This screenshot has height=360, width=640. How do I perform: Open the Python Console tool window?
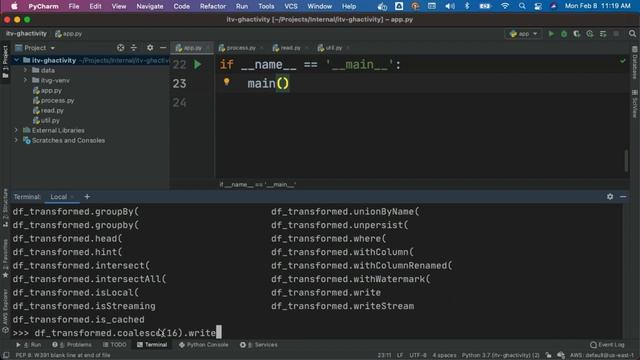coord(203,345)
